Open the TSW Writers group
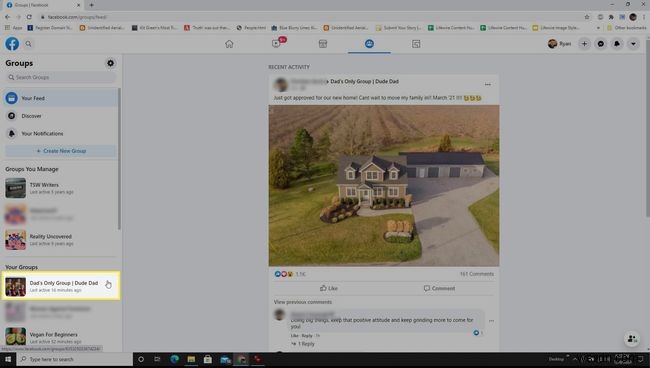Image resolution: width=650 pixels, height=368 pixels. pyautogui.click(x=61, y=188)
